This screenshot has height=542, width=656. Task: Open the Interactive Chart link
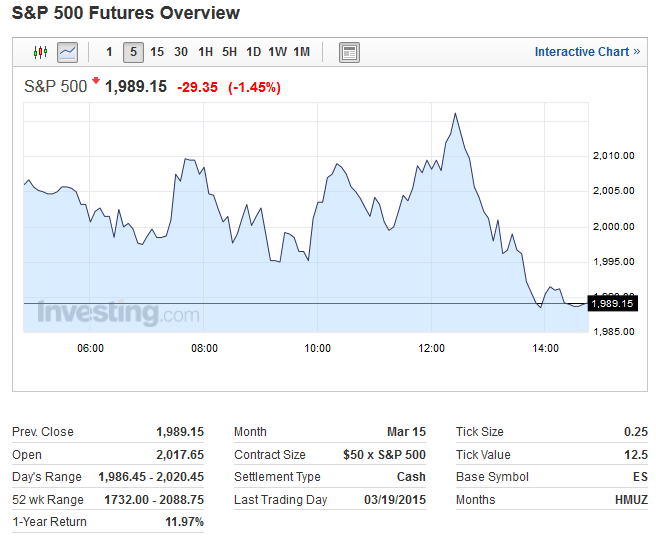click(x=587, y=52)
